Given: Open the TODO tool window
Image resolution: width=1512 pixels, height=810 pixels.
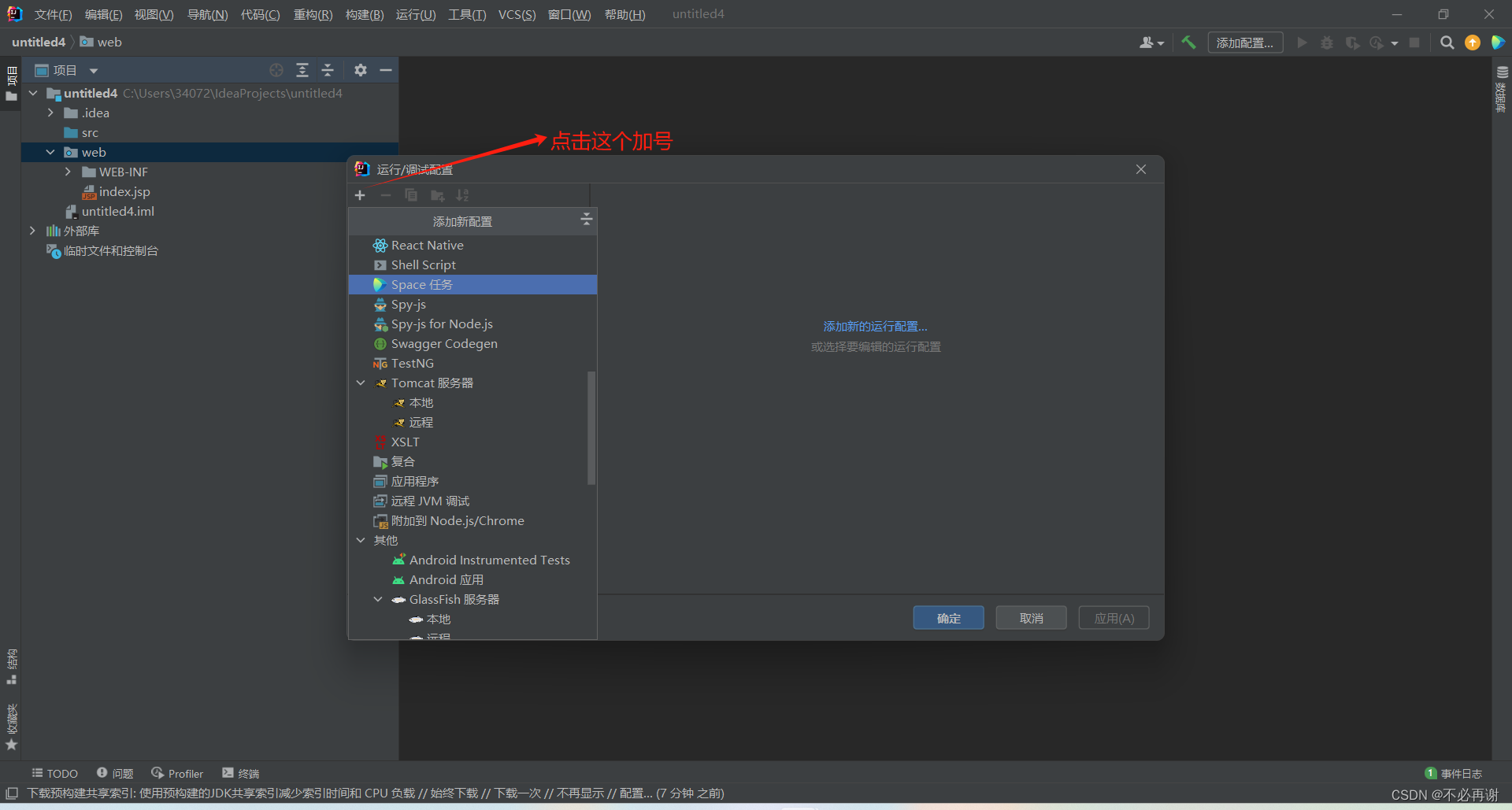Looking at the screenshot, I should click(x=54, y=774).
